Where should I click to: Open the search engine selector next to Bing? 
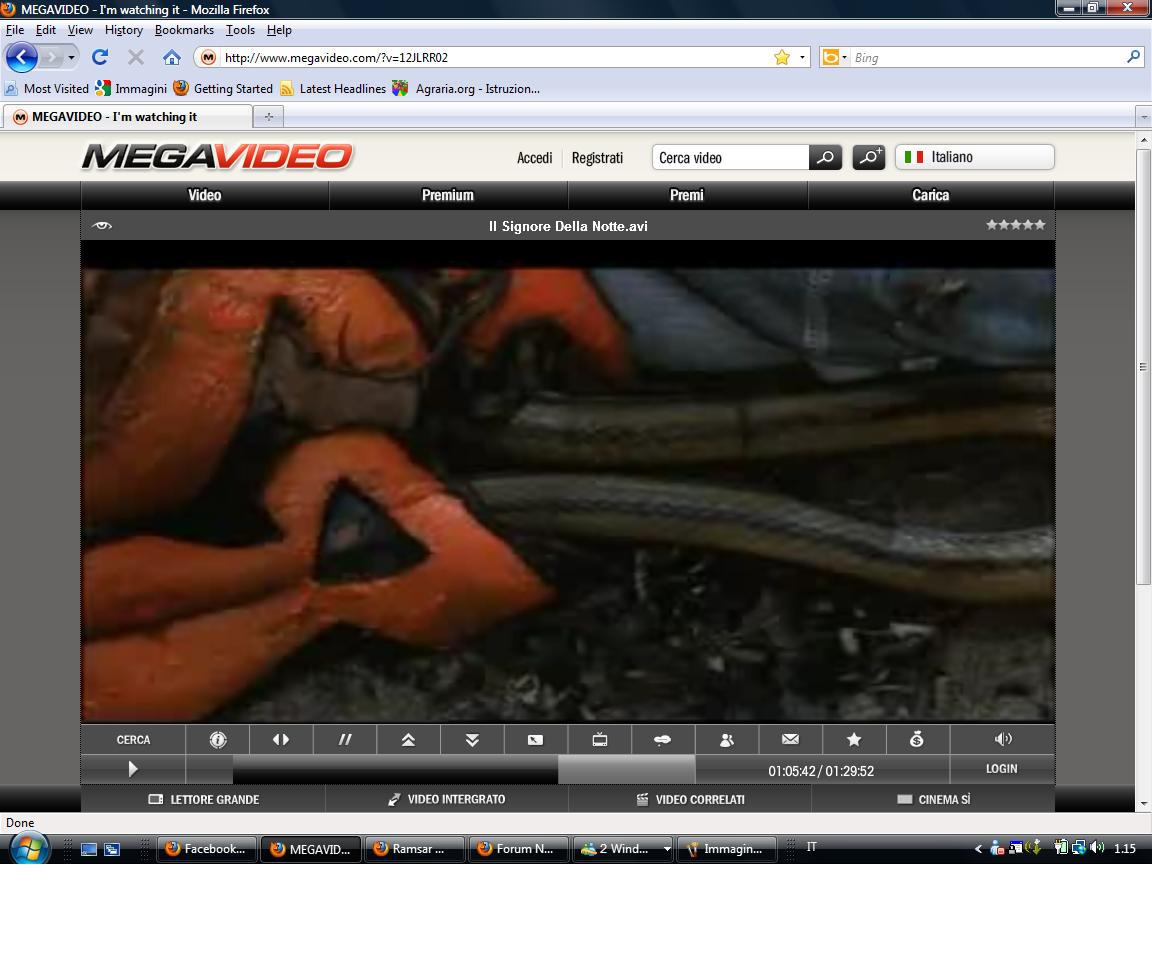coord(833,58)
